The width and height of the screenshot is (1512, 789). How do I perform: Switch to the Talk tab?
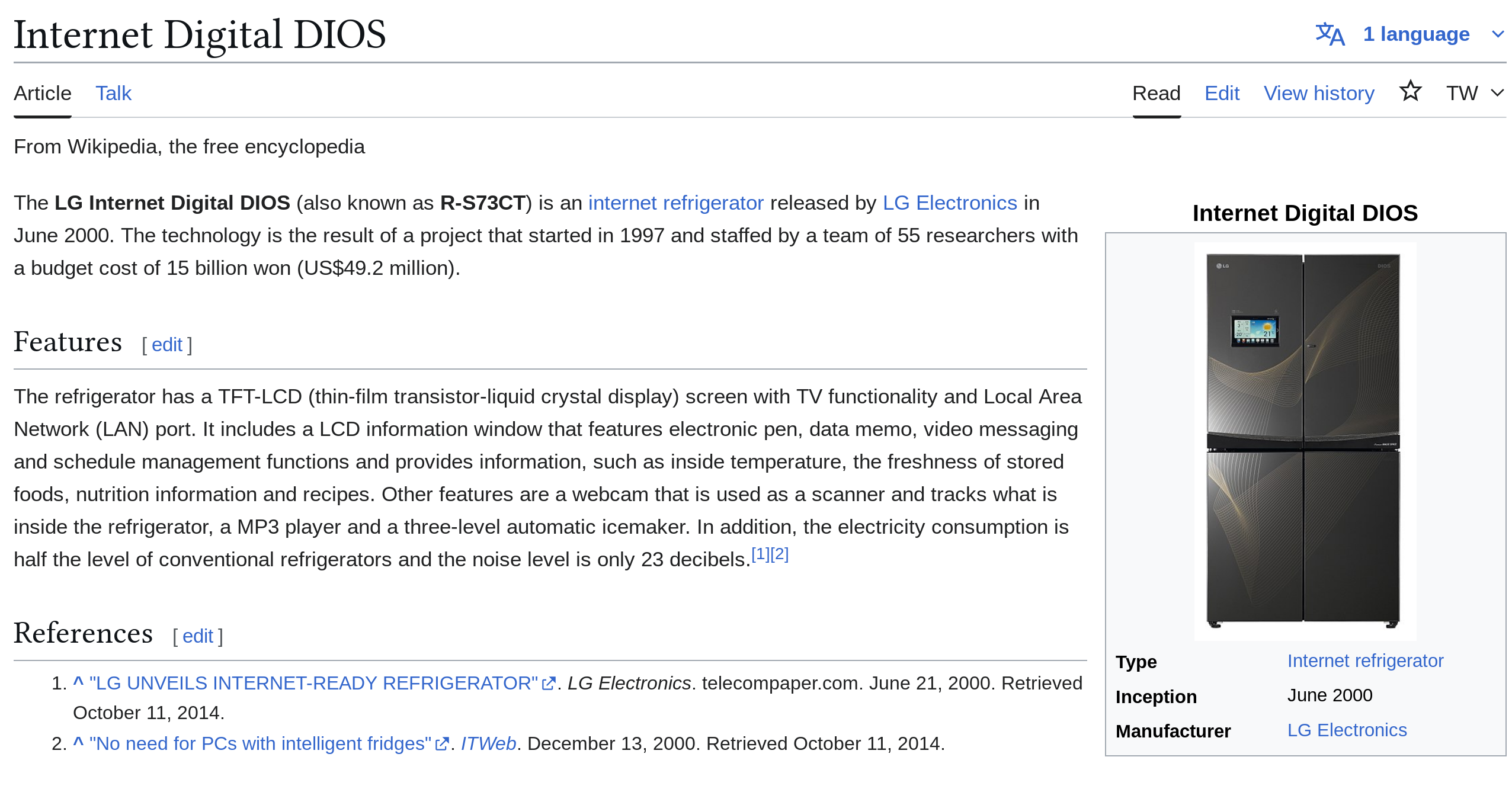pos(113,93)
